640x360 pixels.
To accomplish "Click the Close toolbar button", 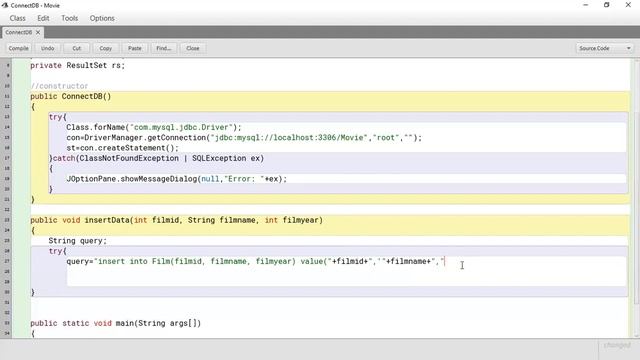I will [193, 48].
